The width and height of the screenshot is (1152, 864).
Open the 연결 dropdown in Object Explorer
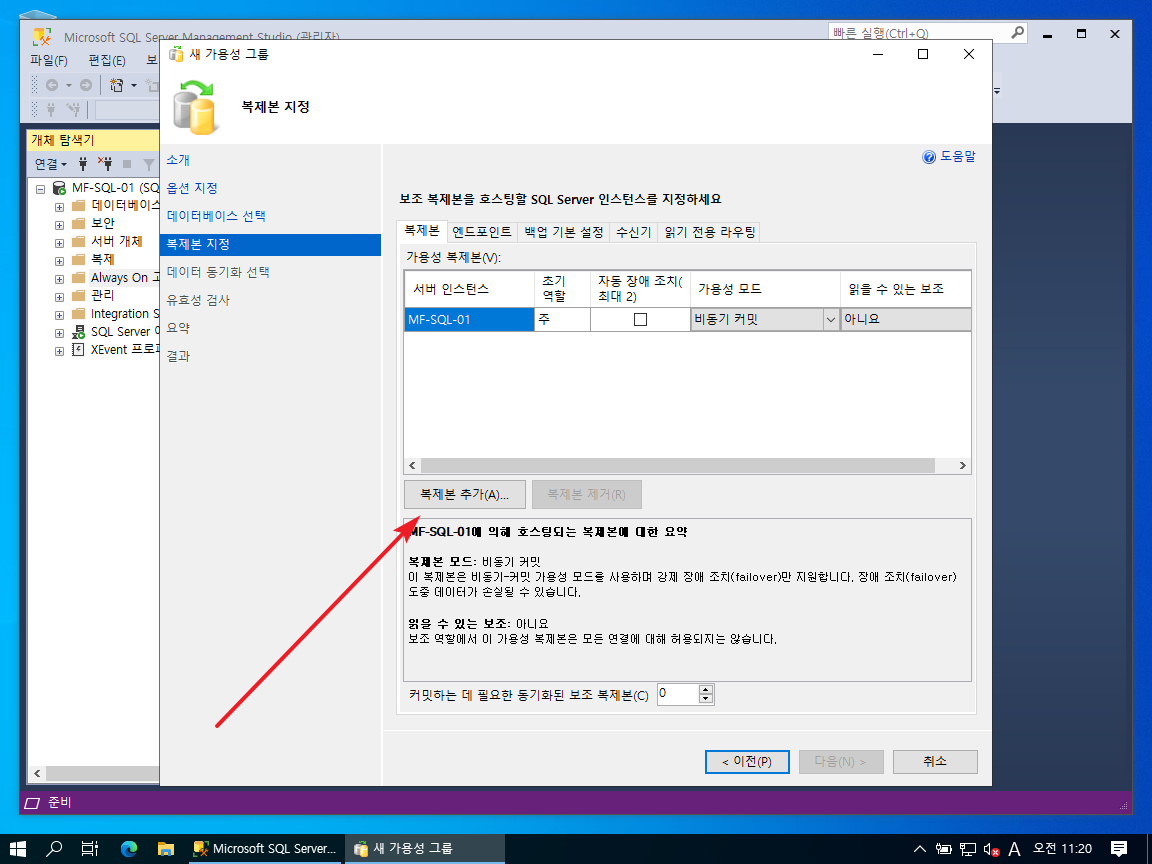(51, 164)
